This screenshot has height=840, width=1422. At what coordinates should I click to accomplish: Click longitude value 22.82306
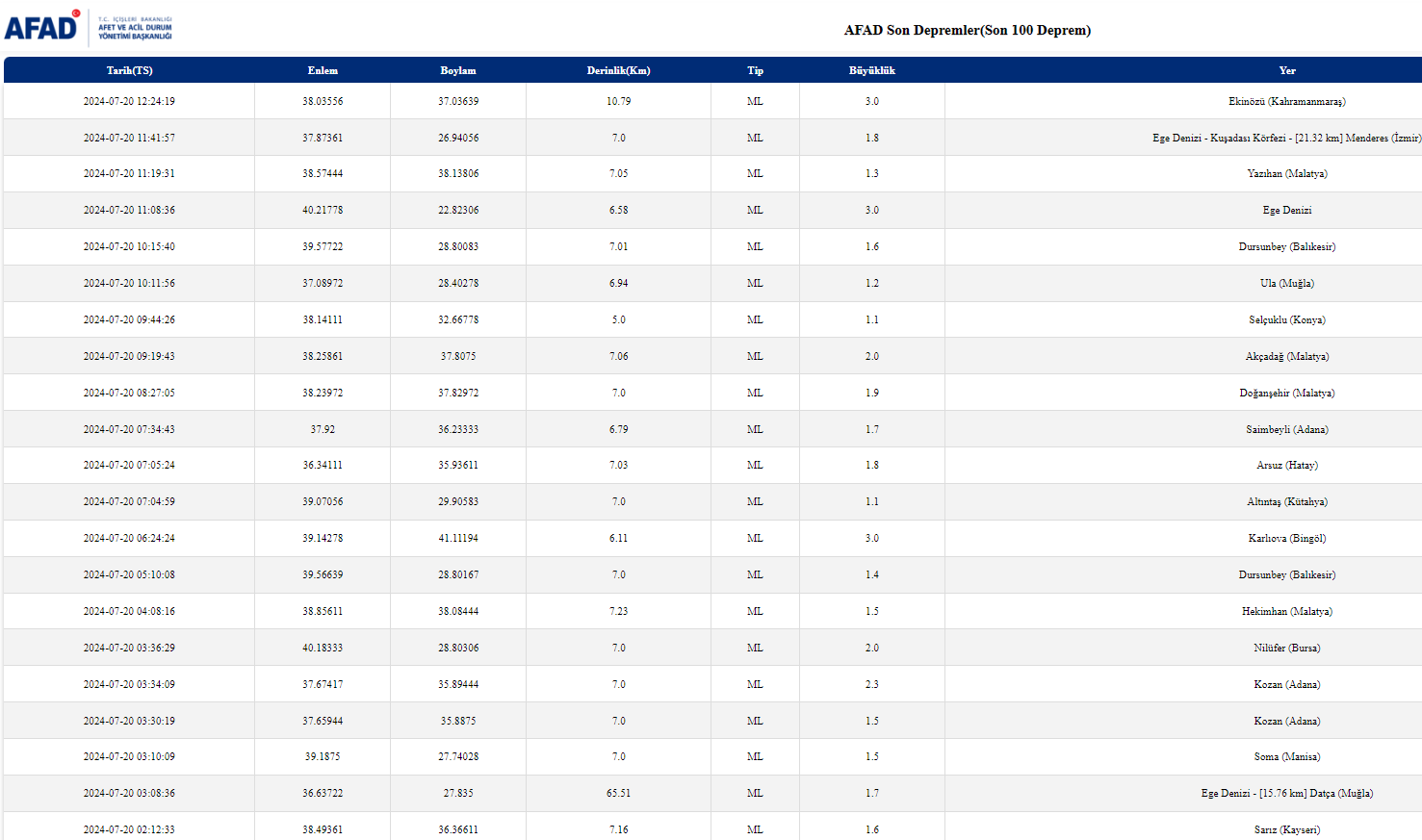tap(458, 210)
